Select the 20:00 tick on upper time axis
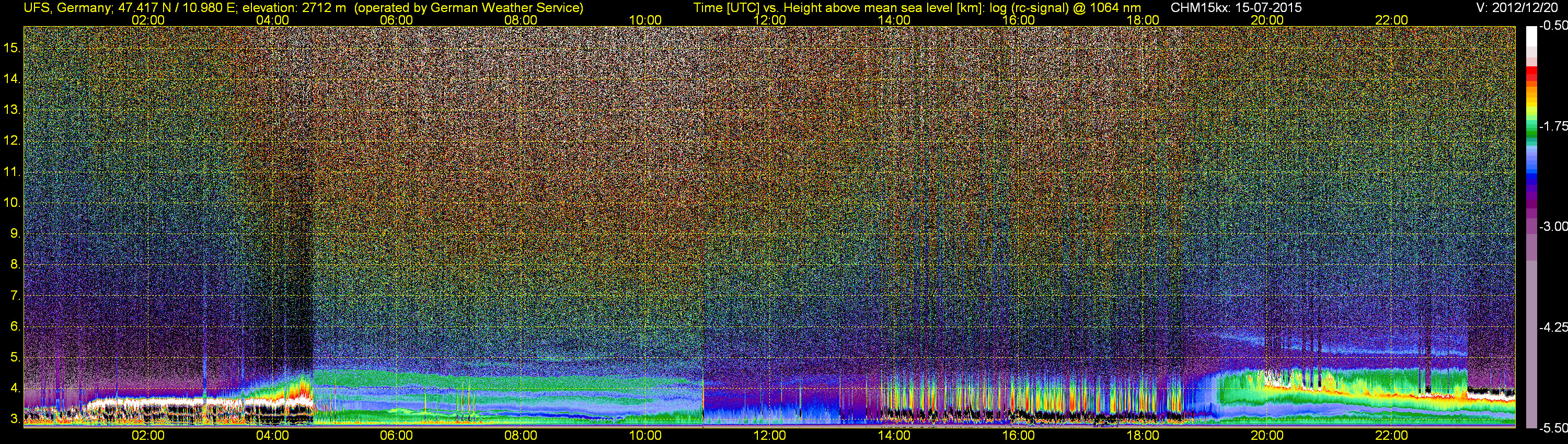1568x444 pixels. (1267, 20)
